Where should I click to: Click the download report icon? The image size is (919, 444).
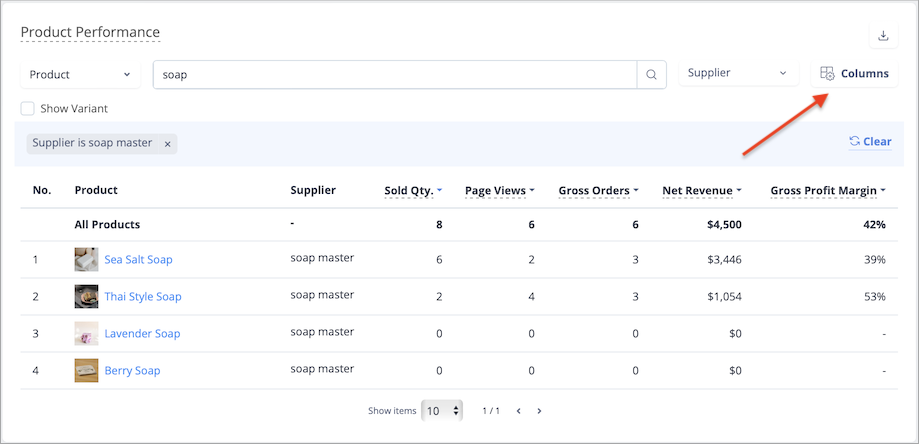pyautogui.click(x=883, y=36)
